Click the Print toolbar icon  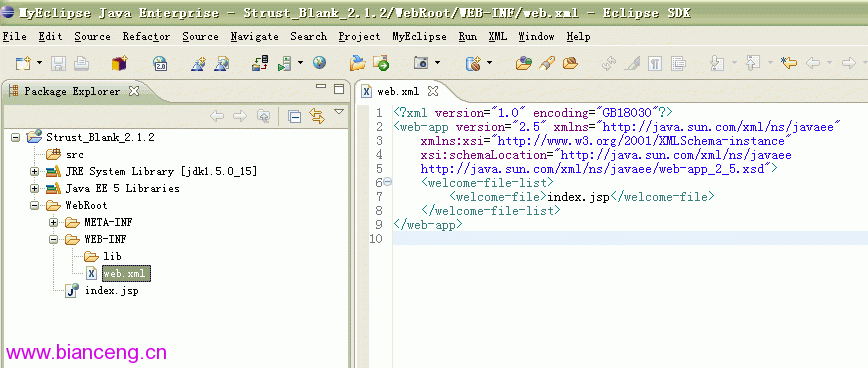tap(82, 64)
